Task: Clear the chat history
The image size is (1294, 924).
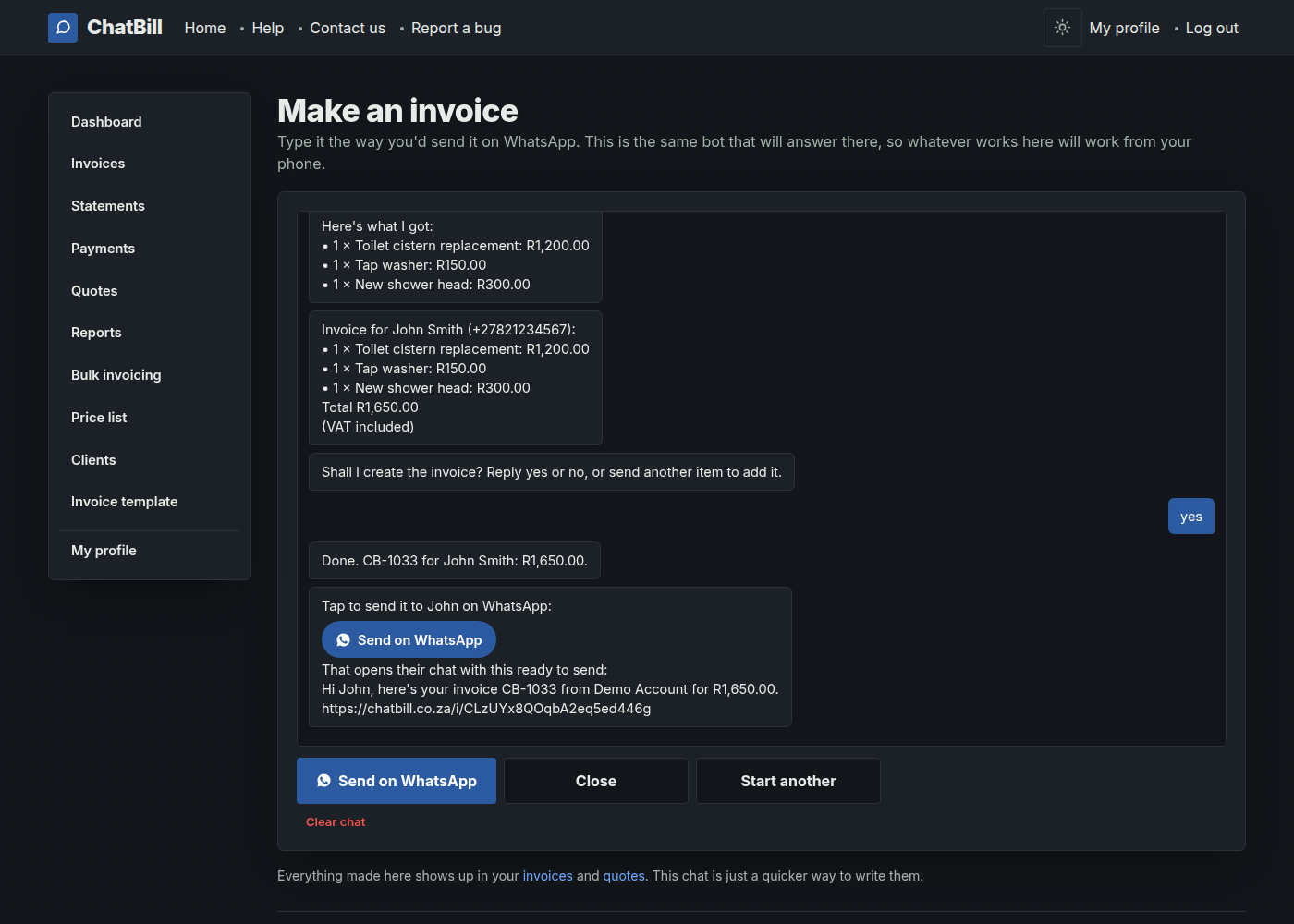Action: (336, 822)
